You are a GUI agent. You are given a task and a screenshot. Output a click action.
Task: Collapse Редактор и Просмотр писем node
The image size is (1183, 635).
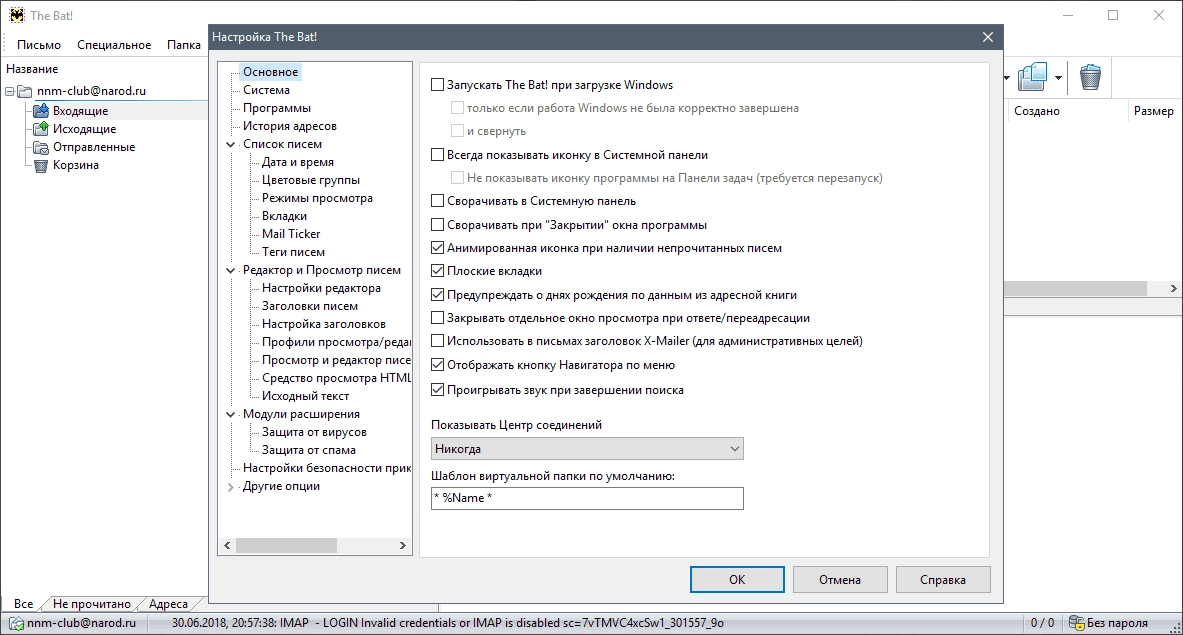click(x=231, y=270)
